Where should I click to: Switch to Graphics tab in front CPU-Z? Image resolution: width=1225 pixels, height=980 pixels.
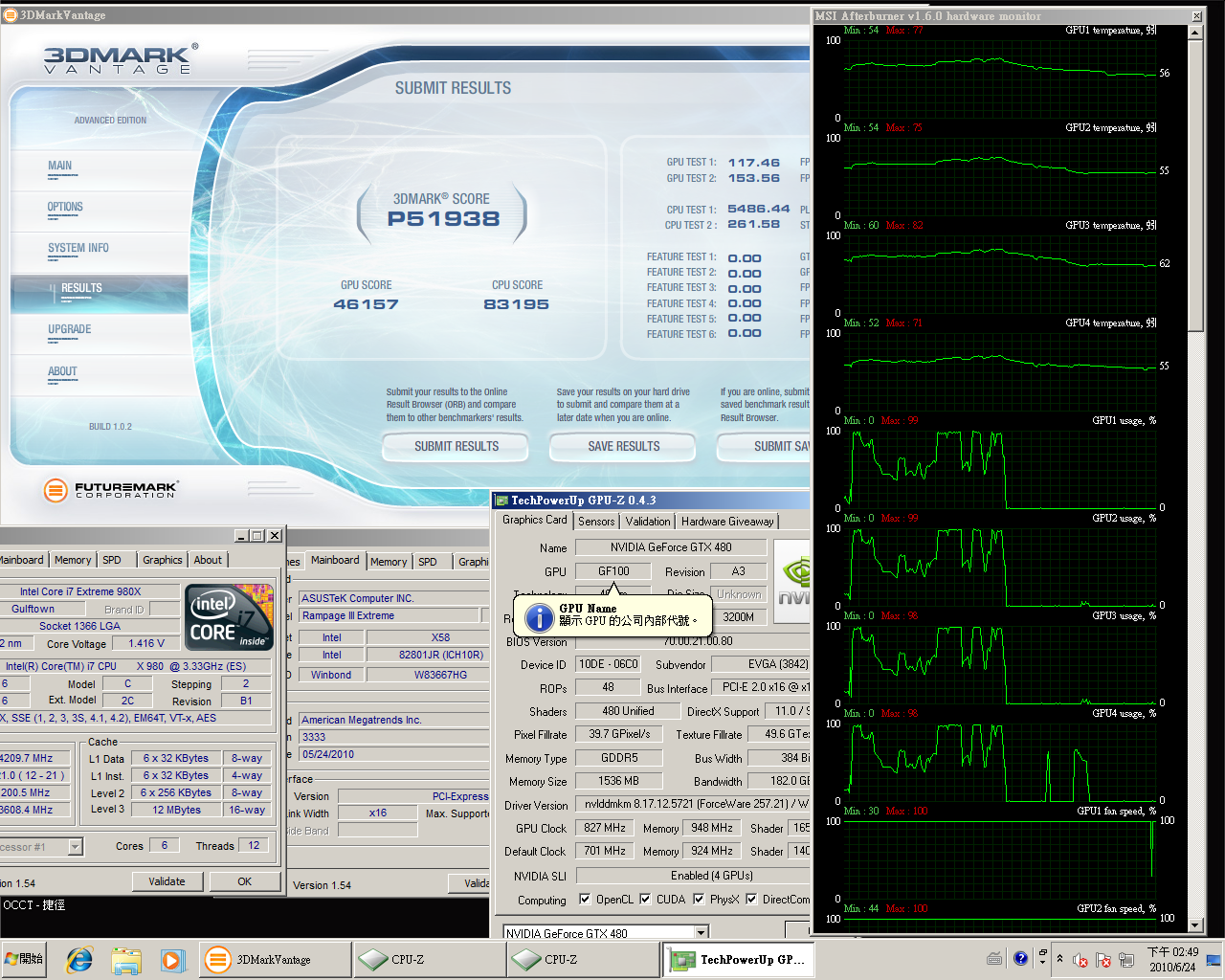coord(162,560)
